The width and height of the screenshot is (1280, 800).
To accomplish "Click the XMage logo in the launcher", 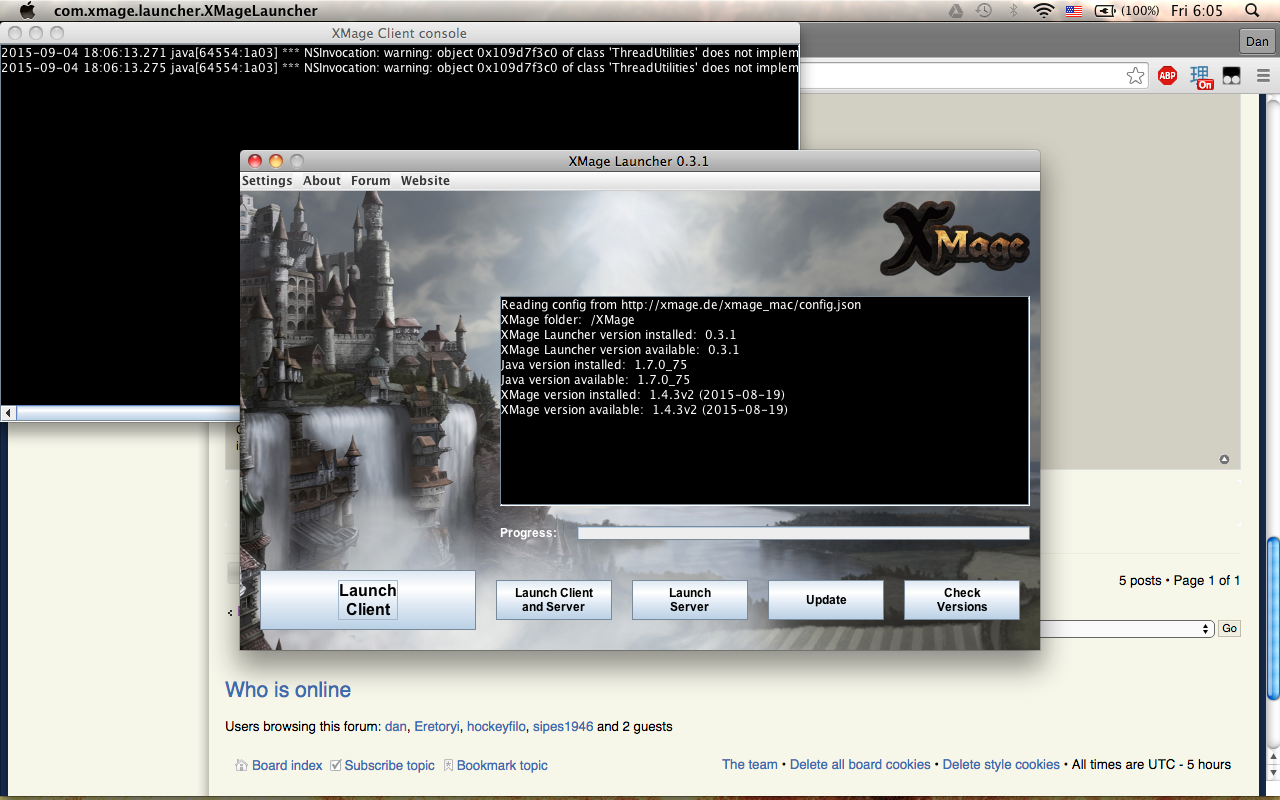I will (x=955, y=240).
